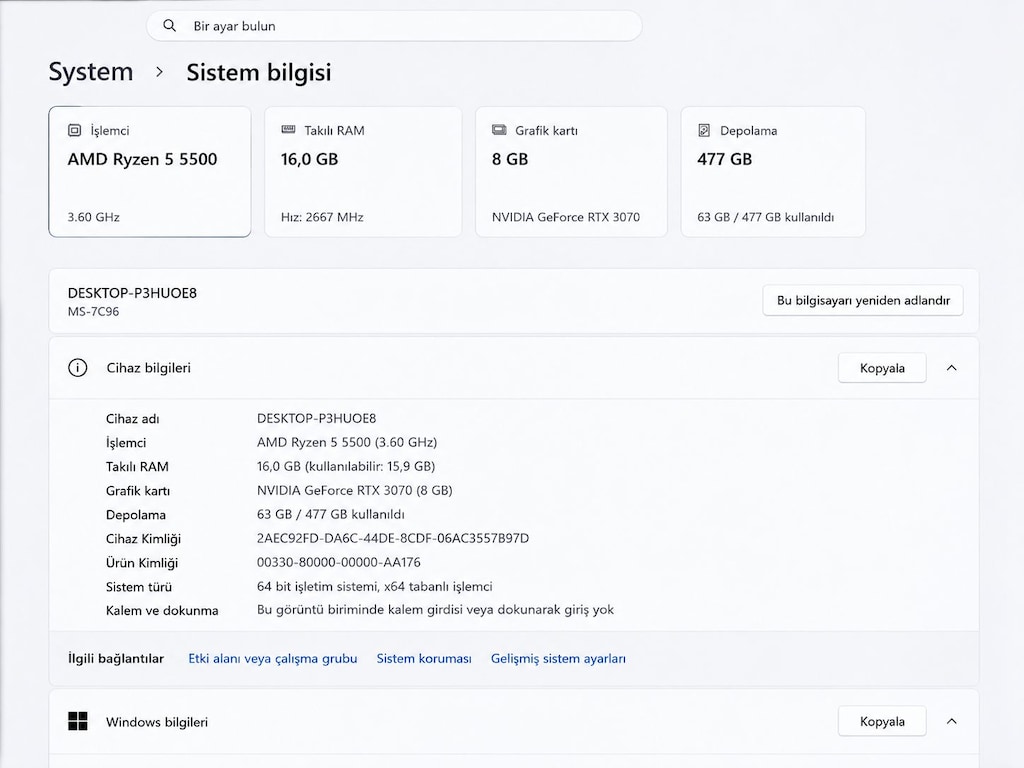1024x768 pixels.
Task: Collapse the Windows bilgileri section chevron
Action: [x=952, y=721]
